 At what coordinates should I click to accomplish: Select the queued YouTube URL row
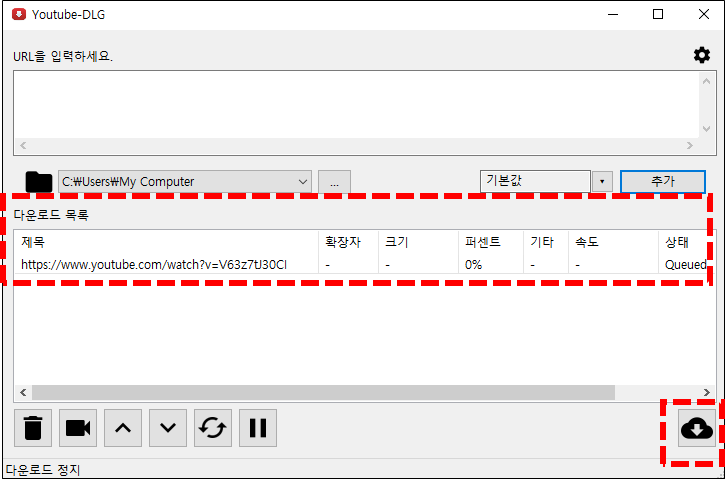point(364,265)
